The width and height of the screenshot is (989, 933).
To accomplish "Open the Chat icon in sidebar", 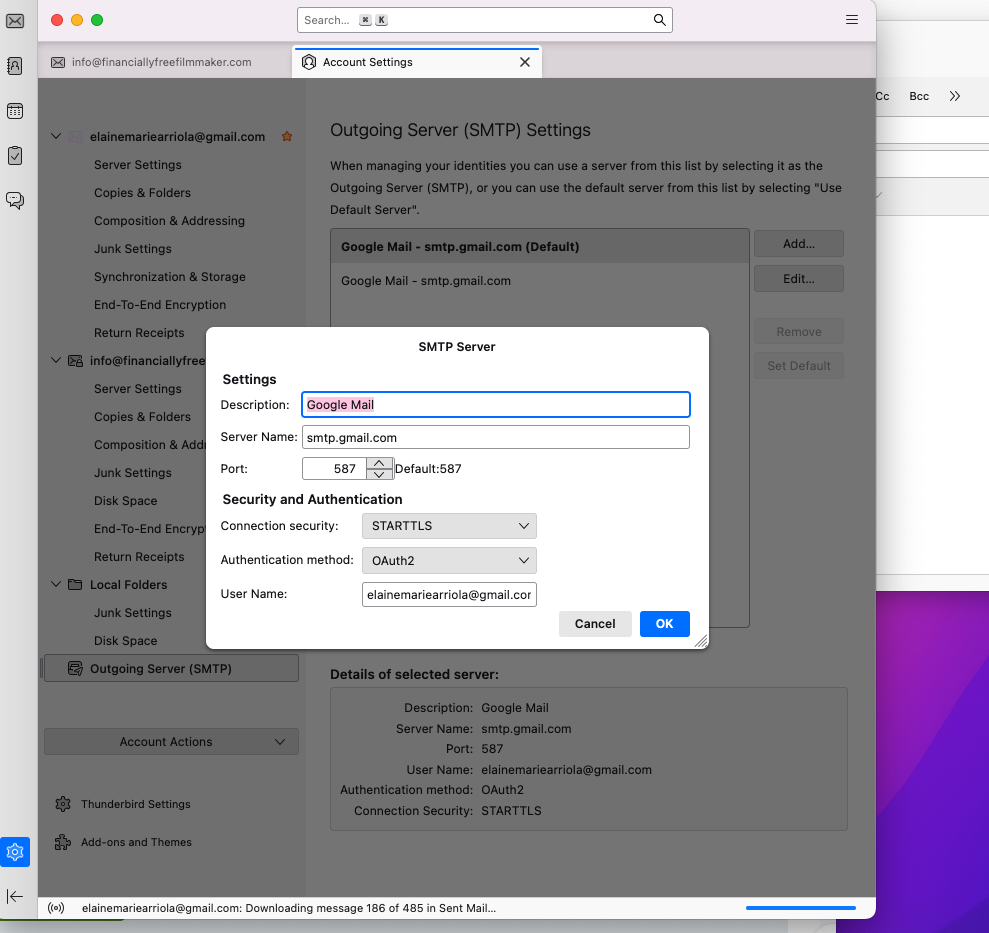I will [x=15, y=201].
